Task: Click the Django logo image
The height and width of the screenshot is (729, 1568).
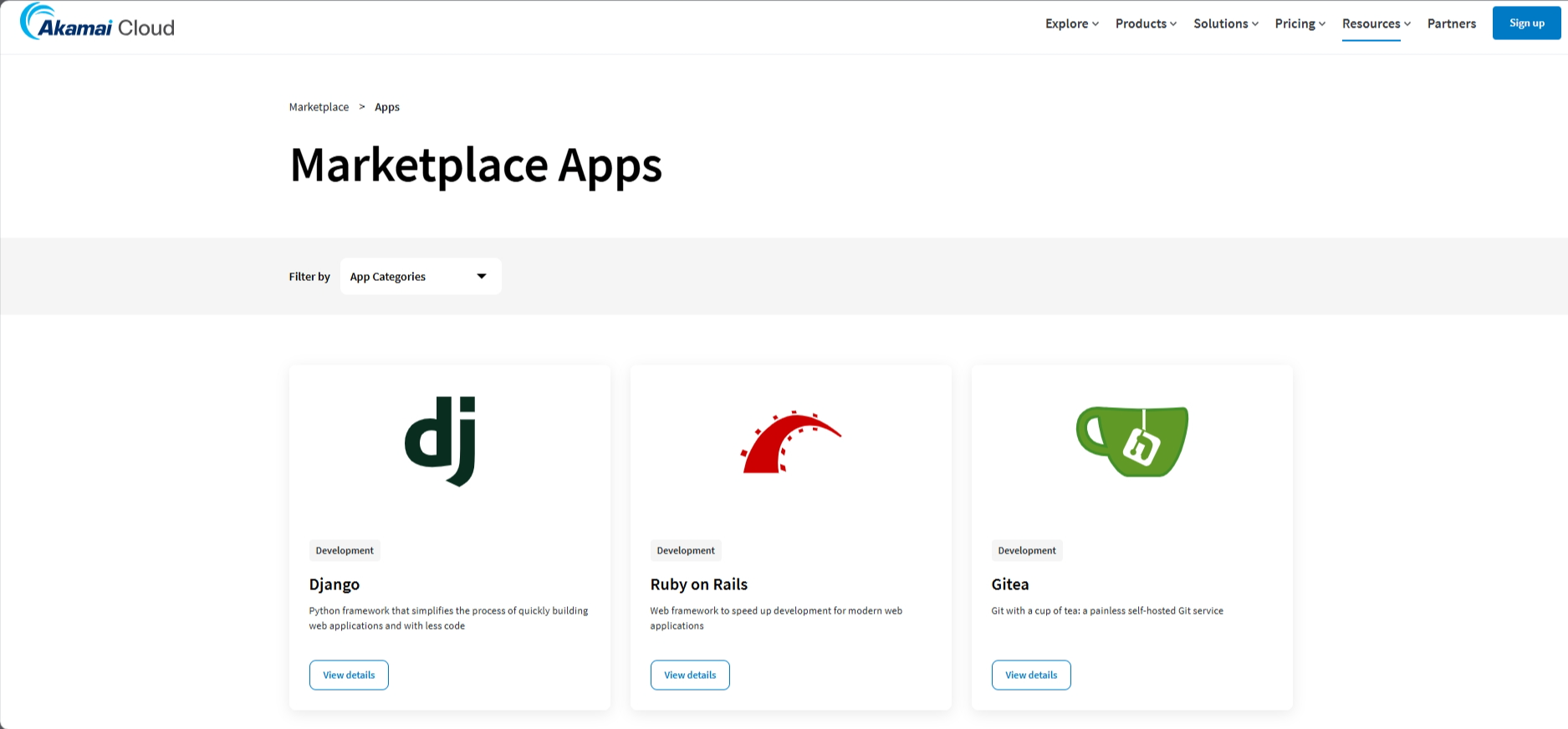Action: click(x=440, y=441)
